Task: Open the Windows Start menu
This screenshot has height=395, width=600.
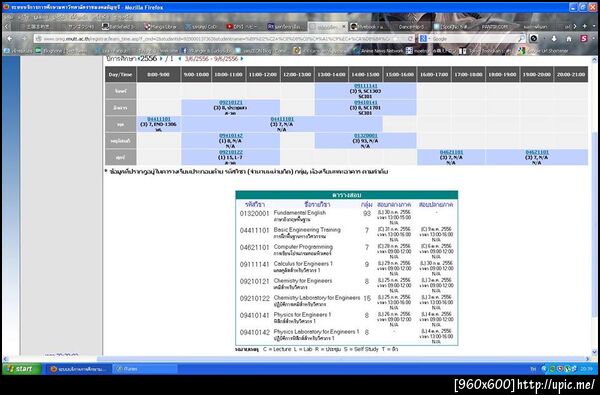Action: 22,369
